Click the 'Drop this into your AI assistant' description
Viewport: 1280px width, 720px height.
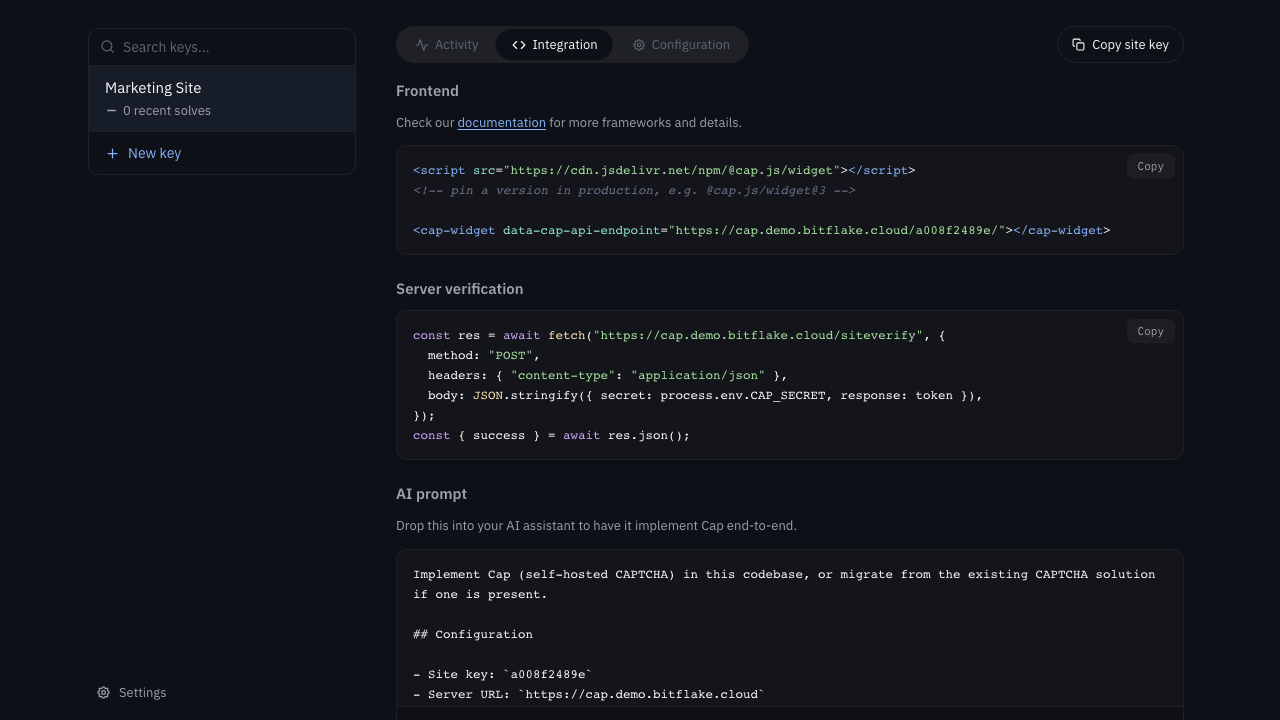point(596,526)
